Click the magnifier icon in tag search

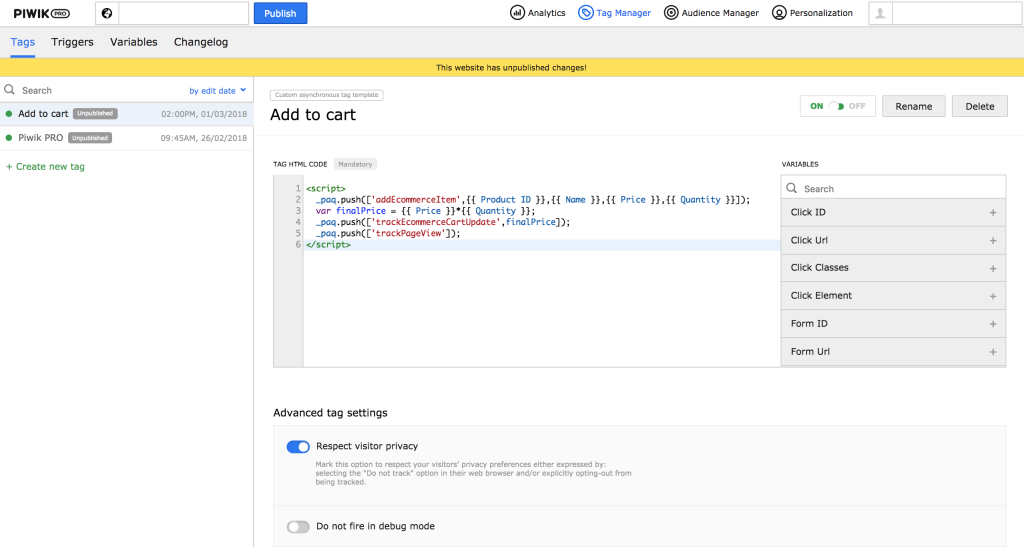[x=10, y=90]
